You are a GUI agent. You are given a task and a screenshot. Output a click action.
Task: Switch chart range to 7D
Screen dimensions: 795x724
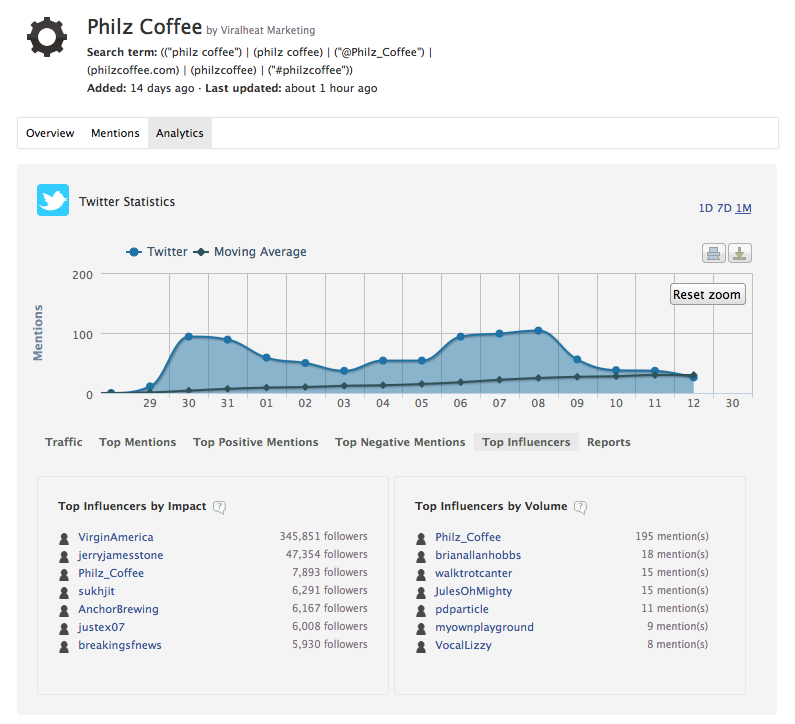(724, 208)
